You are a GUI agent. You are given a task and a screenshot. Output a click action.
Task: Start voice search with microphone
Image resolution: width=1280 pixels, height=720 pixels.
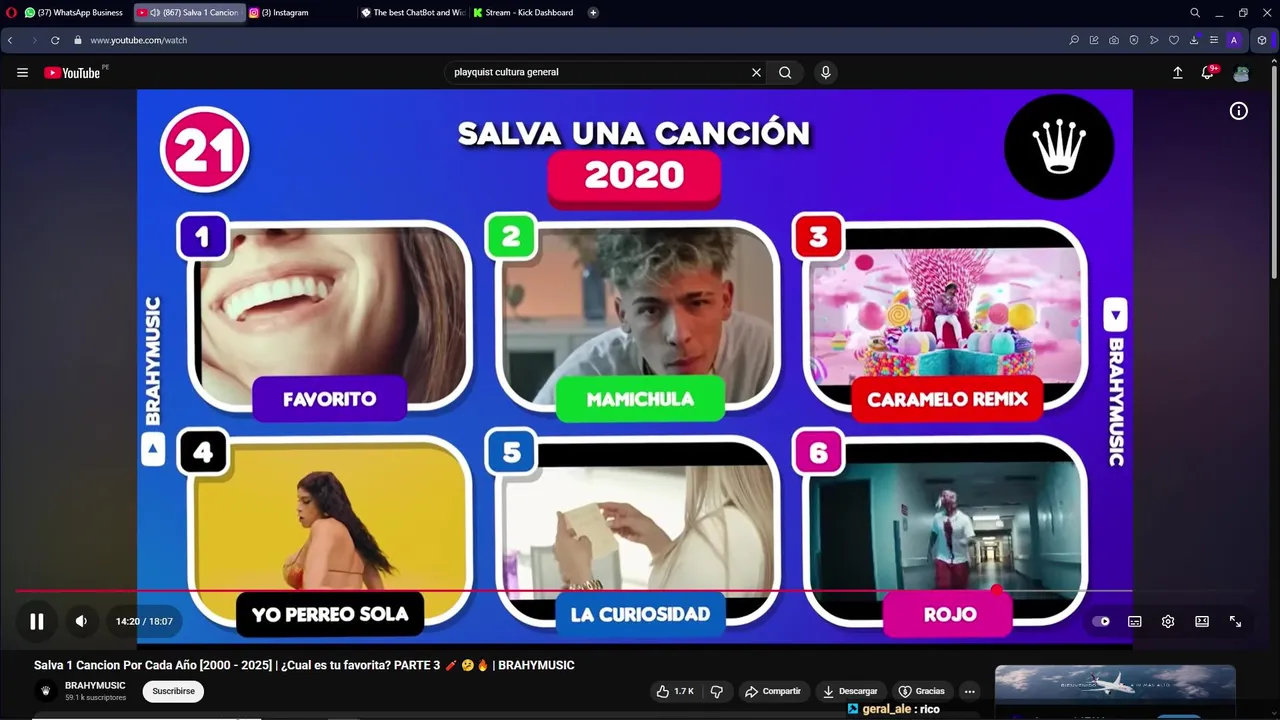click(x=825, y=72)
